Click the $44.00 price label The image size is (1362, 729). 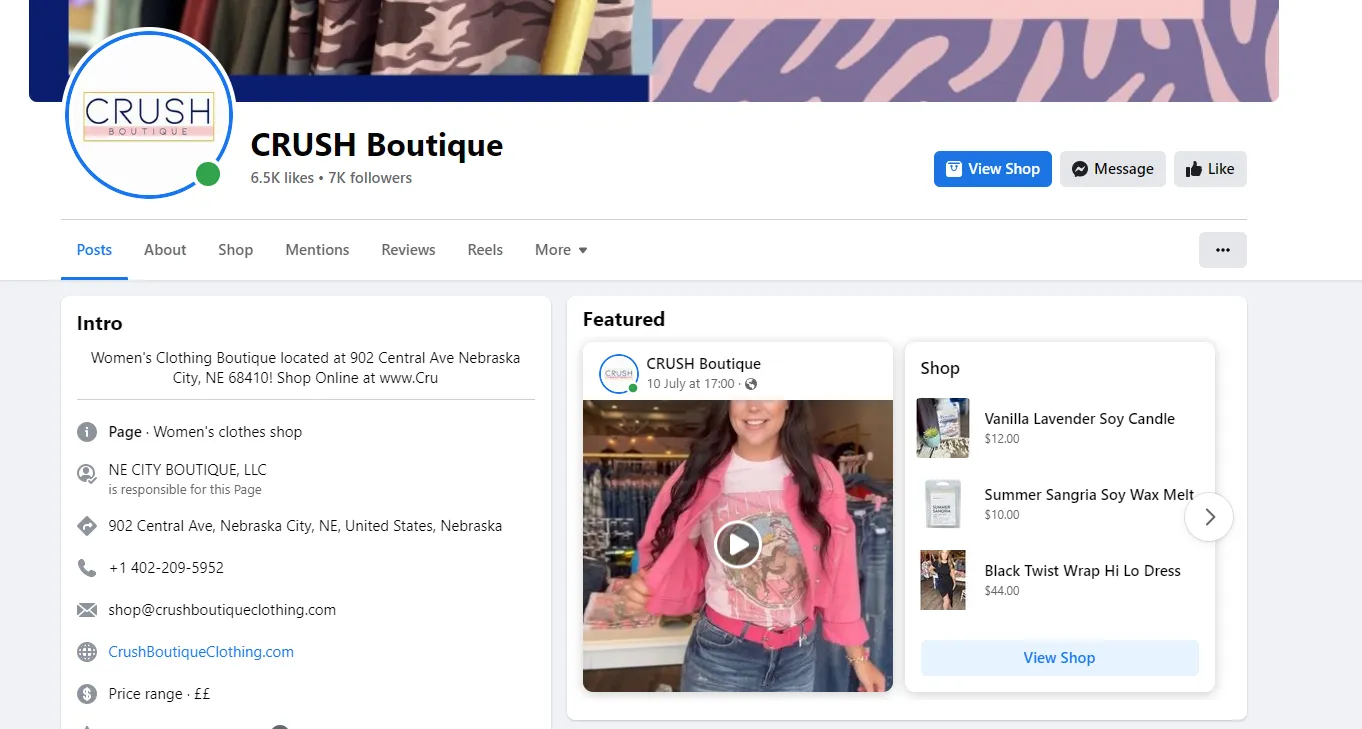(1002, 591)
